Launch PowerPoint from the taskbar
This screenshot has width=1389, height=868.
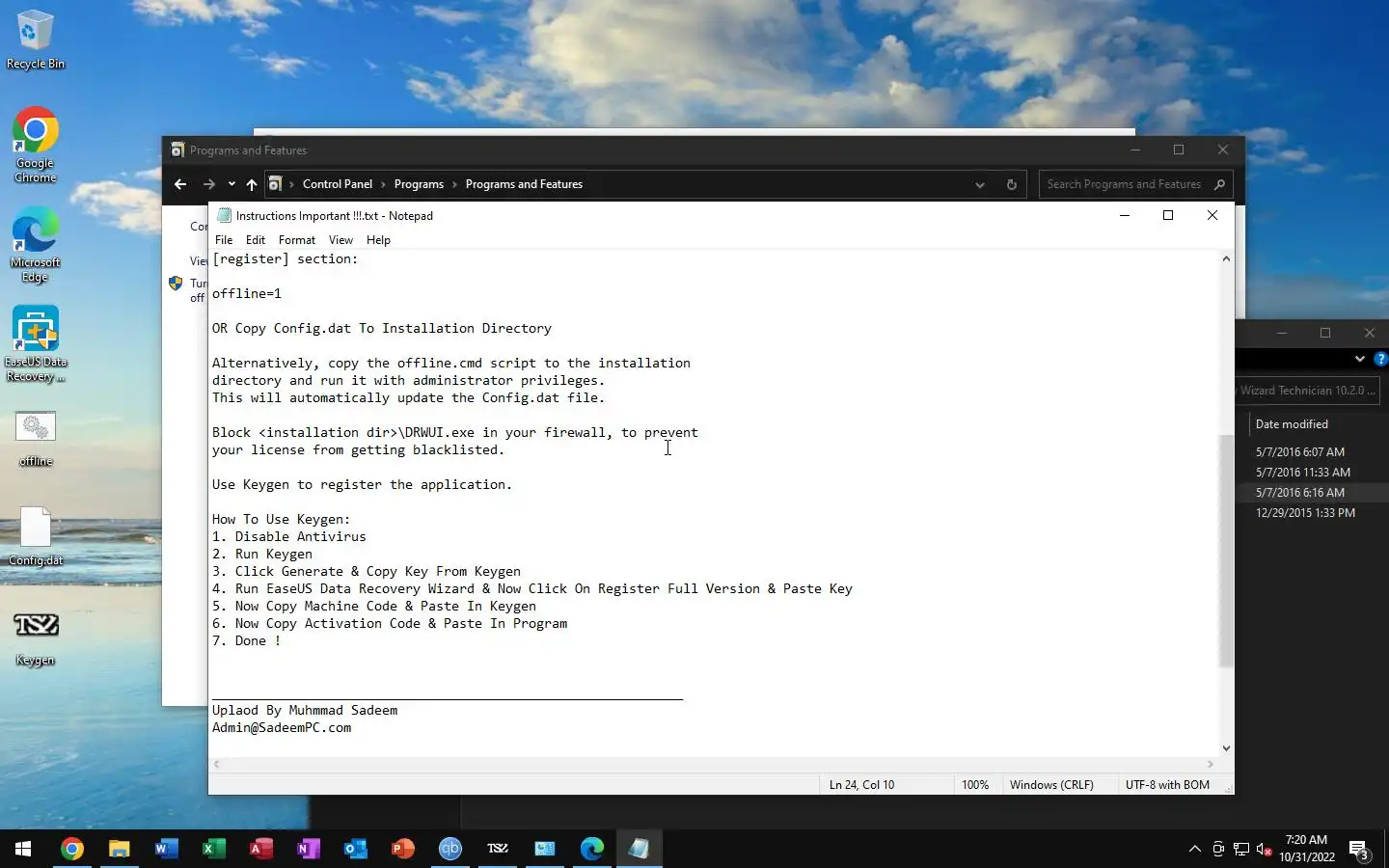point(402,849)
